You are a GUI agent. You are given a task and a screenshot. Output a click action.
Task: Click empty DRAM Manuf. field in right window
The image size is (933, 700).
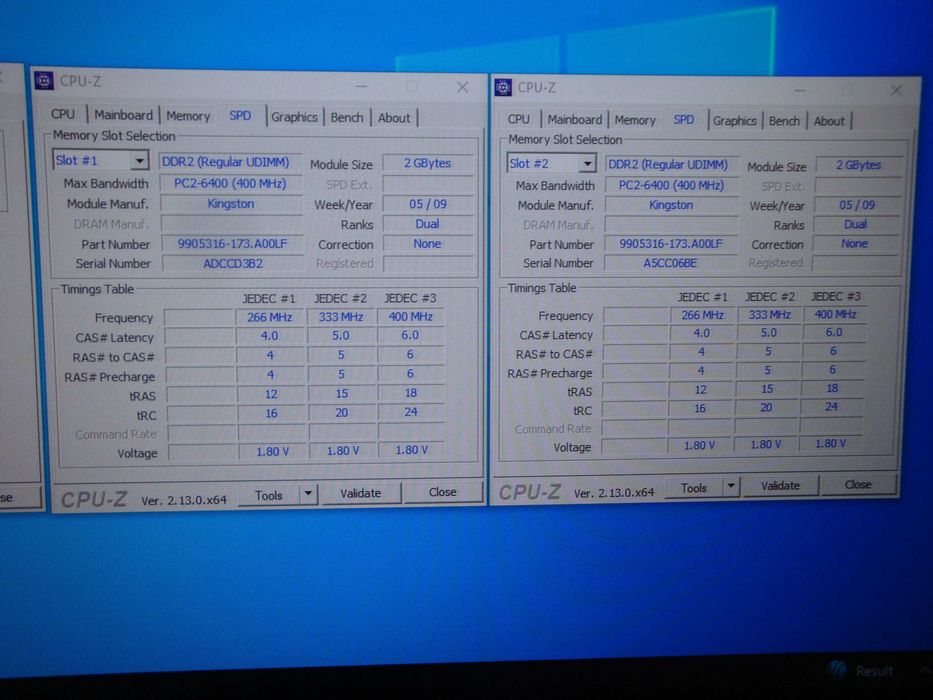[x=671, y=224]
